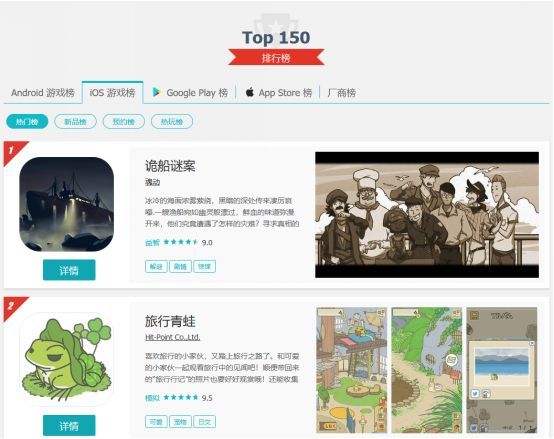
Task: Select the iOS 游戏榜 tab
Action: point(112,93)
